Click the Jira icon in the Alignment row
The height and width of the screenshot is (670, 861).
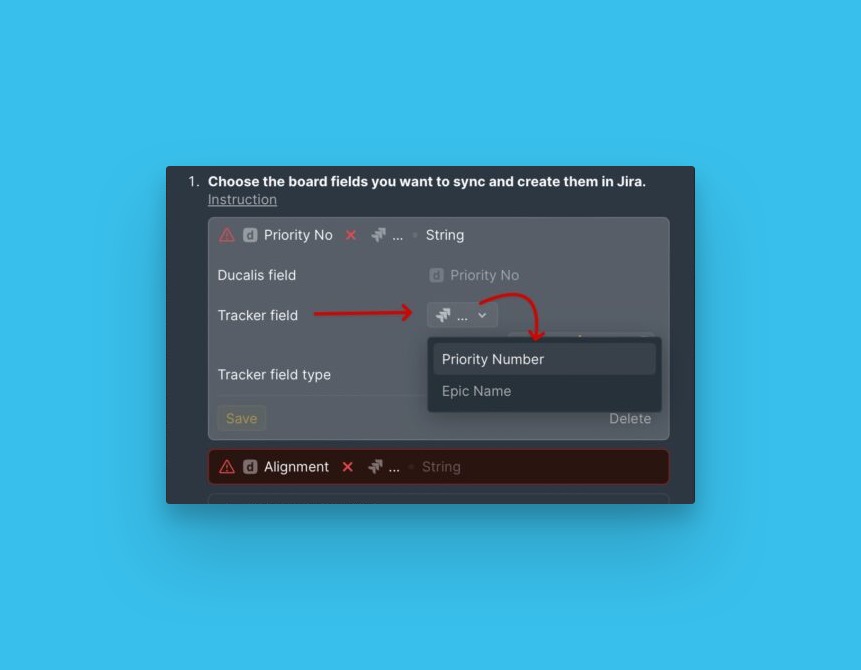point(375,467)
